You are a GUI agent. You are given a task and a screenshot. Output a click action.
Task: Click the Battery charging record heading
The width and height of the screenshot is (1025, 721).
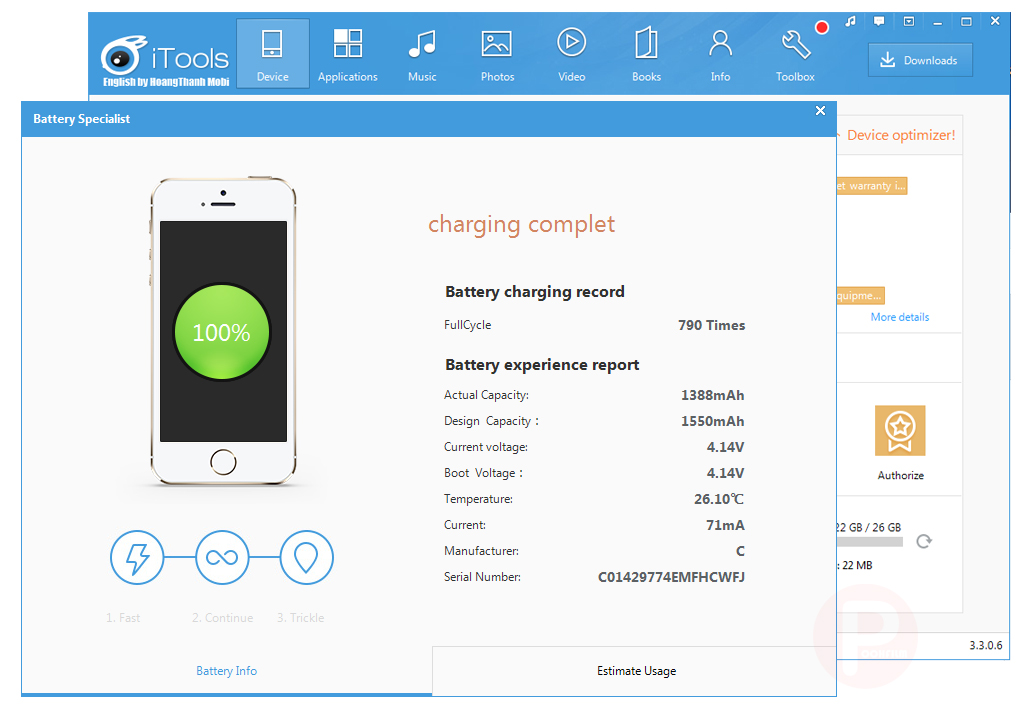(535, 292)
